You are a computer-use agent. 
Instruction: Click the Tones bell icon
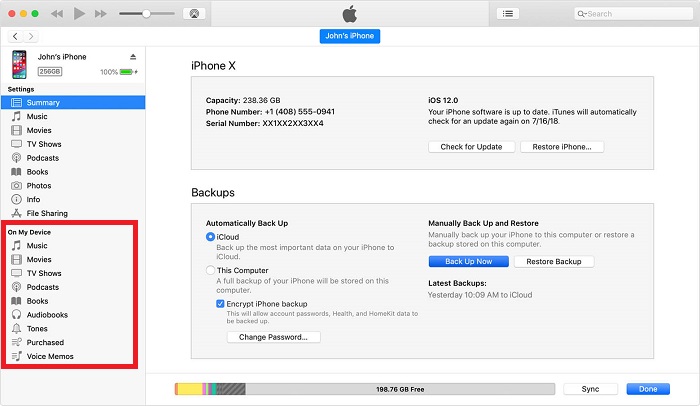[16, 328]
